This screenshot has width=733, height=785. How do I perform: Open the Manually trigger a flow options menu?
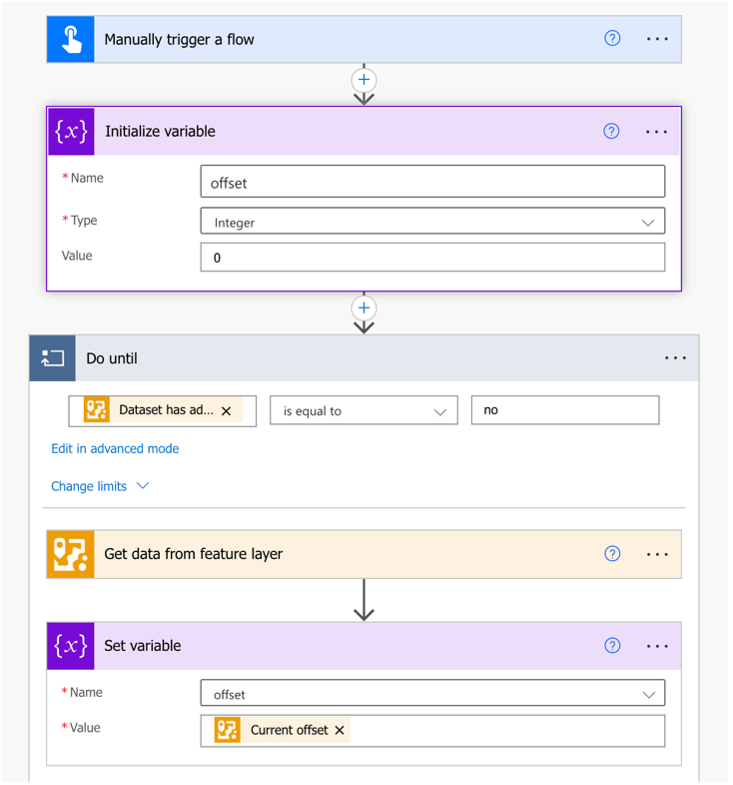coord(656,39)
